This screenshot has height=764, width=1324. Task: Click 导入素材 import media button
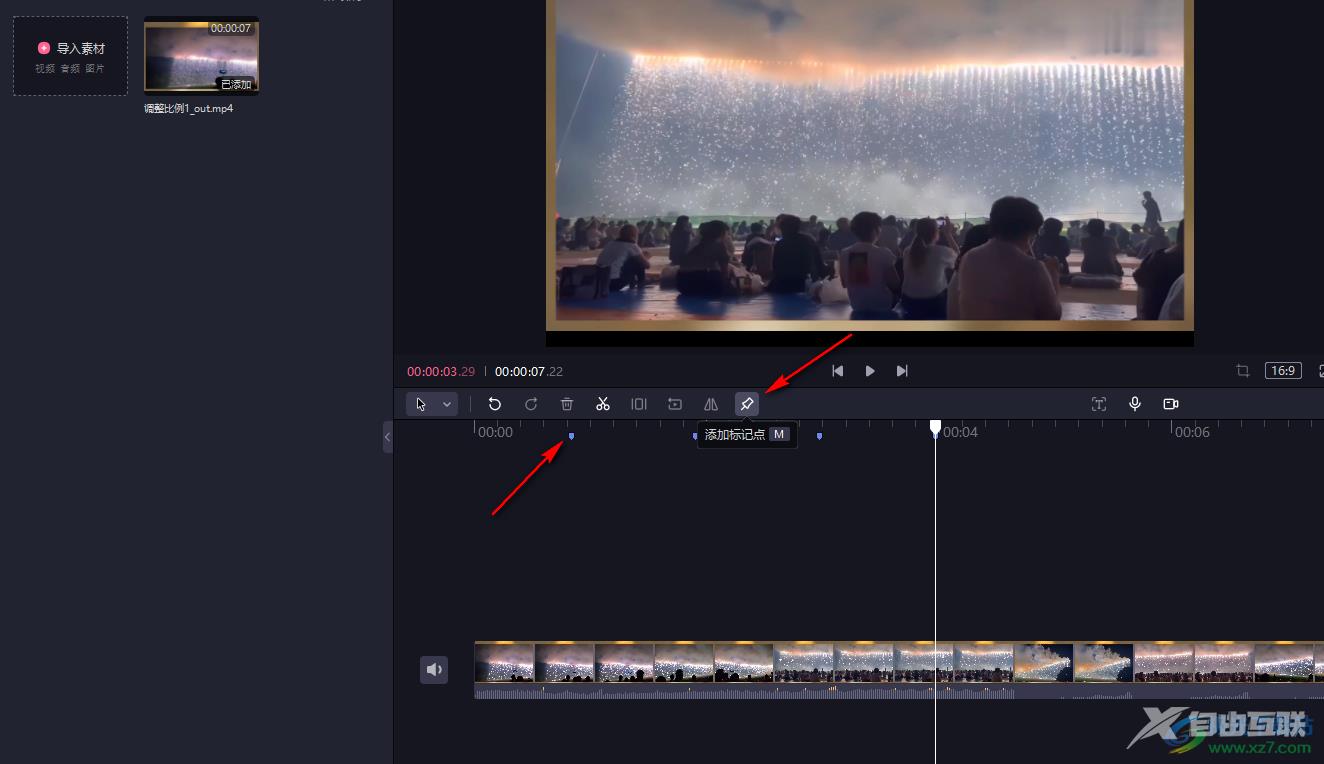[70, 56]
